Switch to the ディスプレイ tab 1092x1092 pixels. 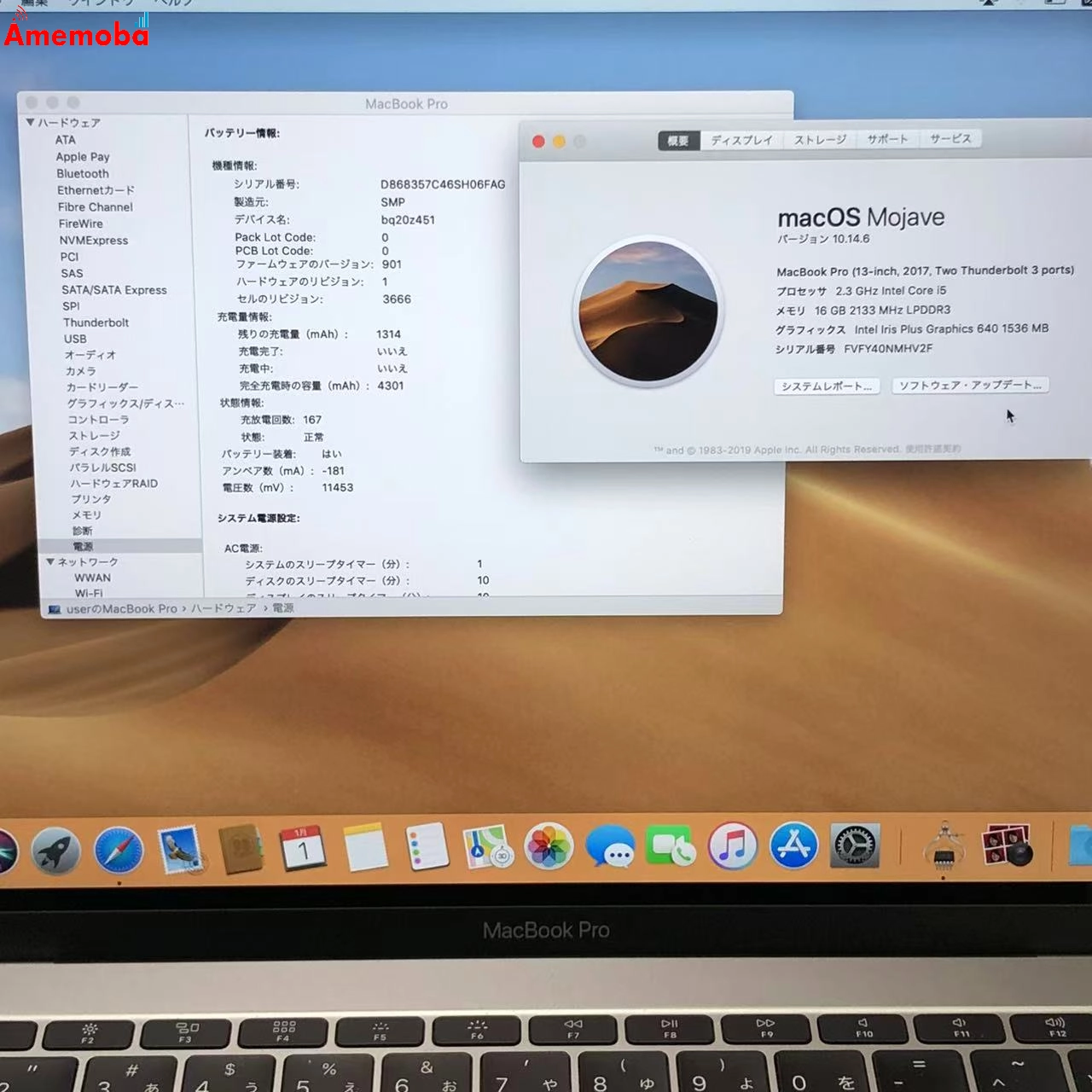coord(741,139)
